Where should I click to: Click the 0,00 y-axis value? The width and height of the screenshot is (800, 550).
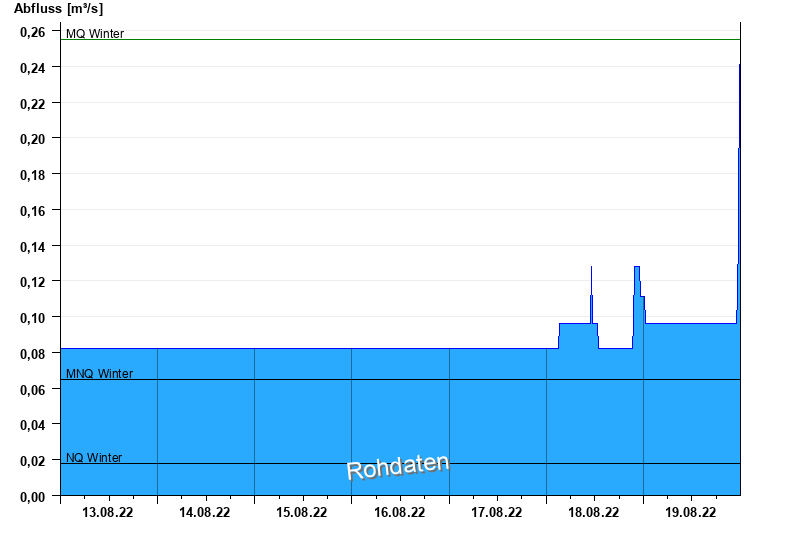point(33,497)
